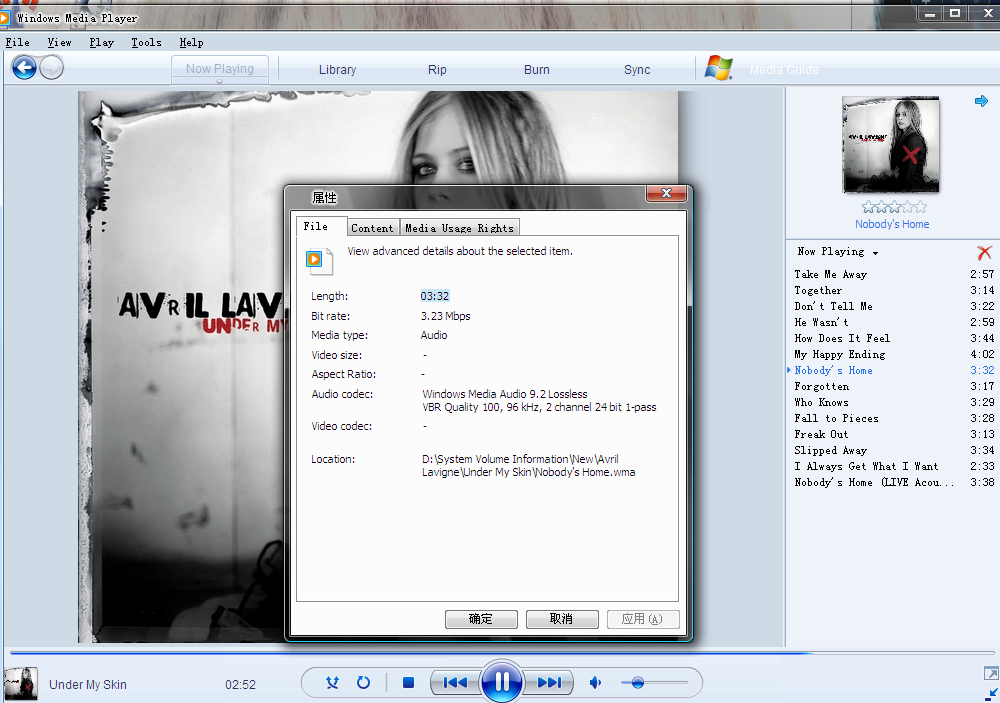
Task: Select the Together track
Action: click(x=894, y=290)
